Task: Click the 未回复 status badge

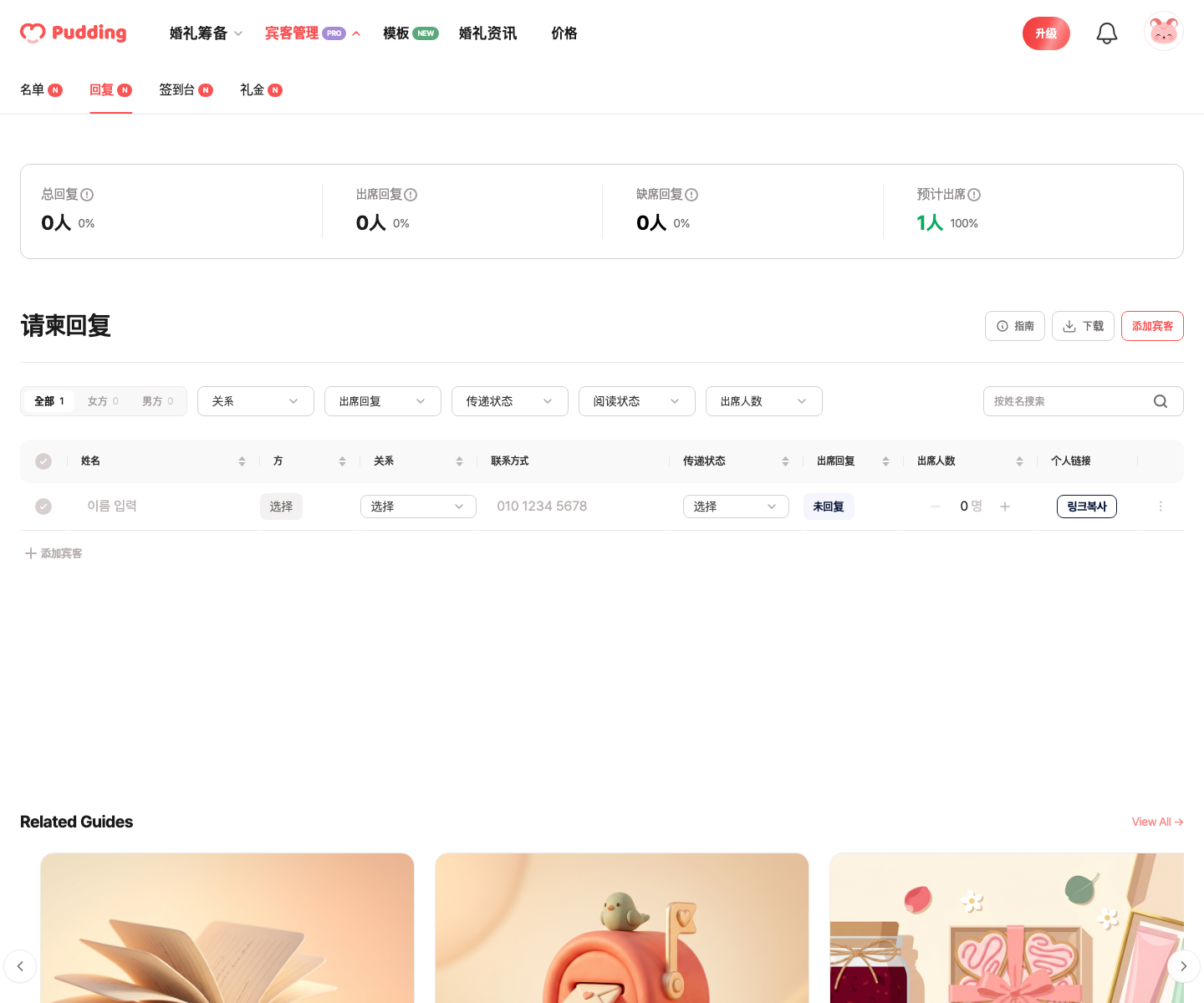Action: 829,507
